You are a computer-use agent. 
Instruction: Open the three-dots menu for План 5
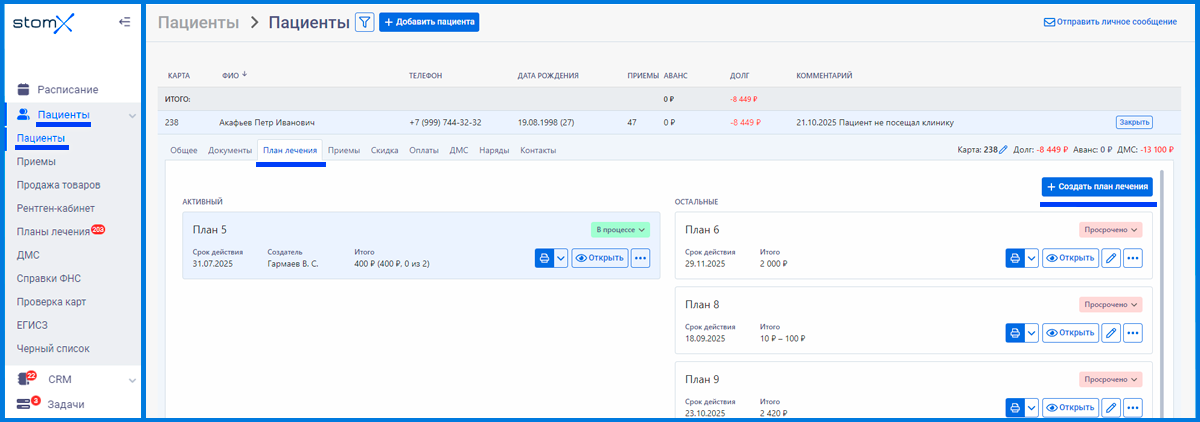tap(641, 258)
